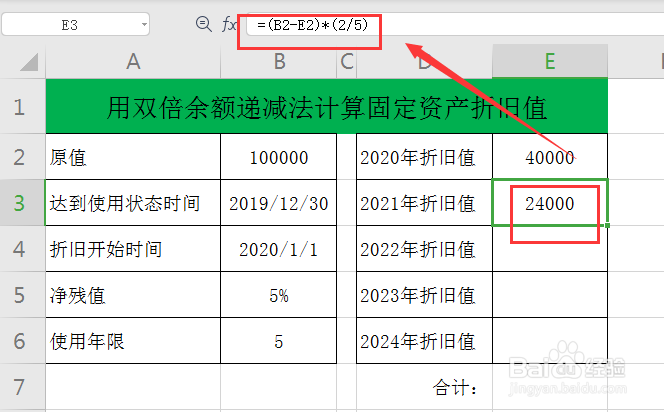Click the formula bar with =(B2-E2)*(2/5)
Viewport: 664px width, 412px height.
pyautogui.click(x=455, y=25)
